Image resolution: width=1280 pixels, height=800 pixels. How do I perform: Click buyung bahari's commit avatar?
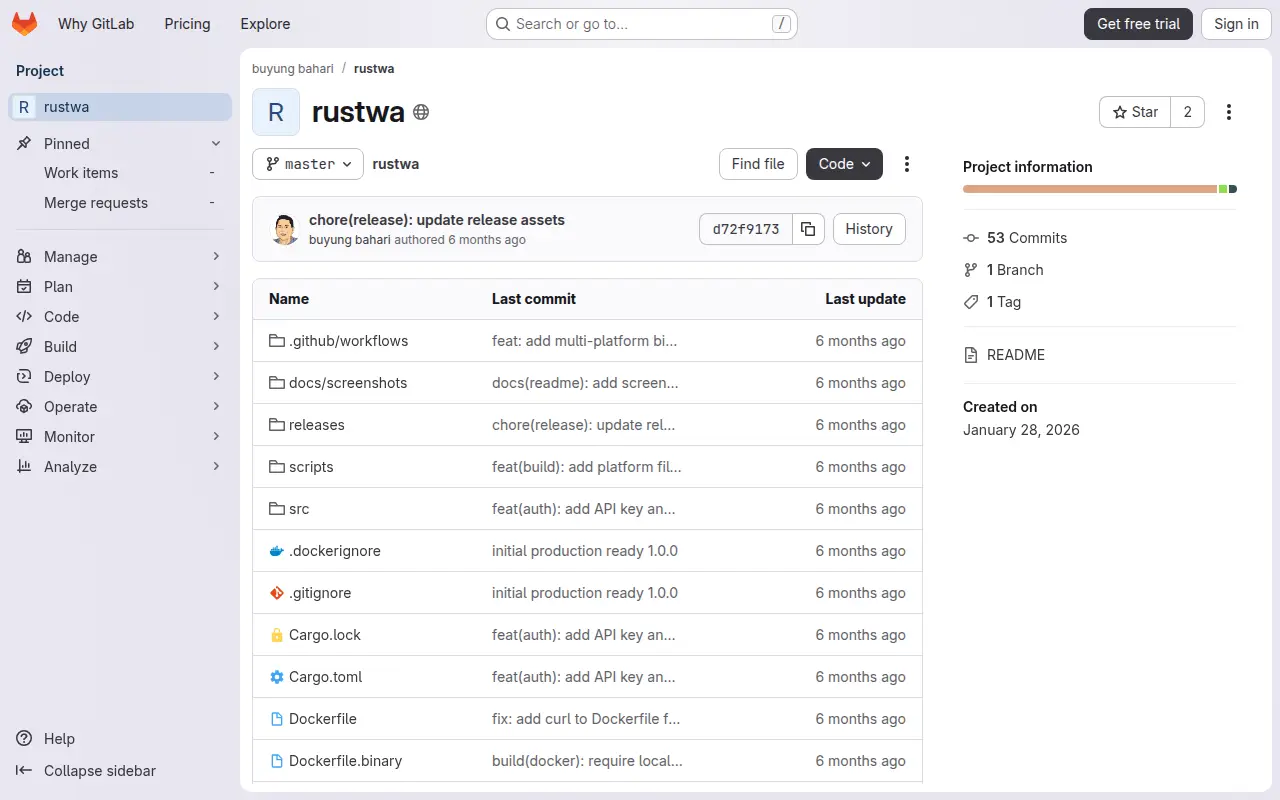tap(285, 229)
